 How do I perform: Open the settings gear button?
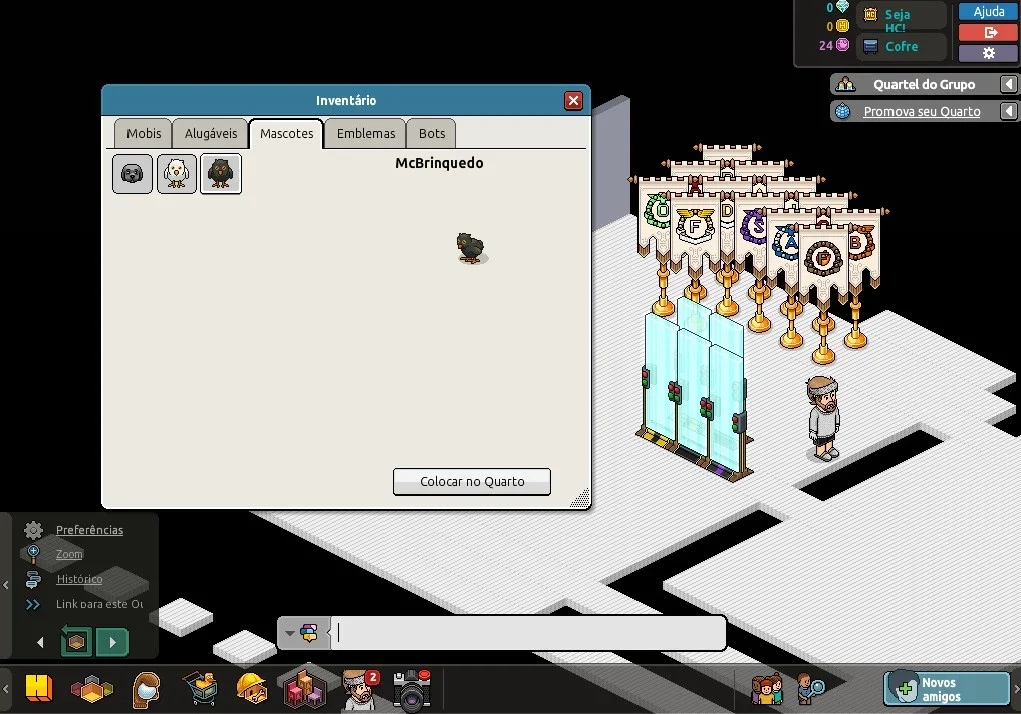tap(988, 53)
